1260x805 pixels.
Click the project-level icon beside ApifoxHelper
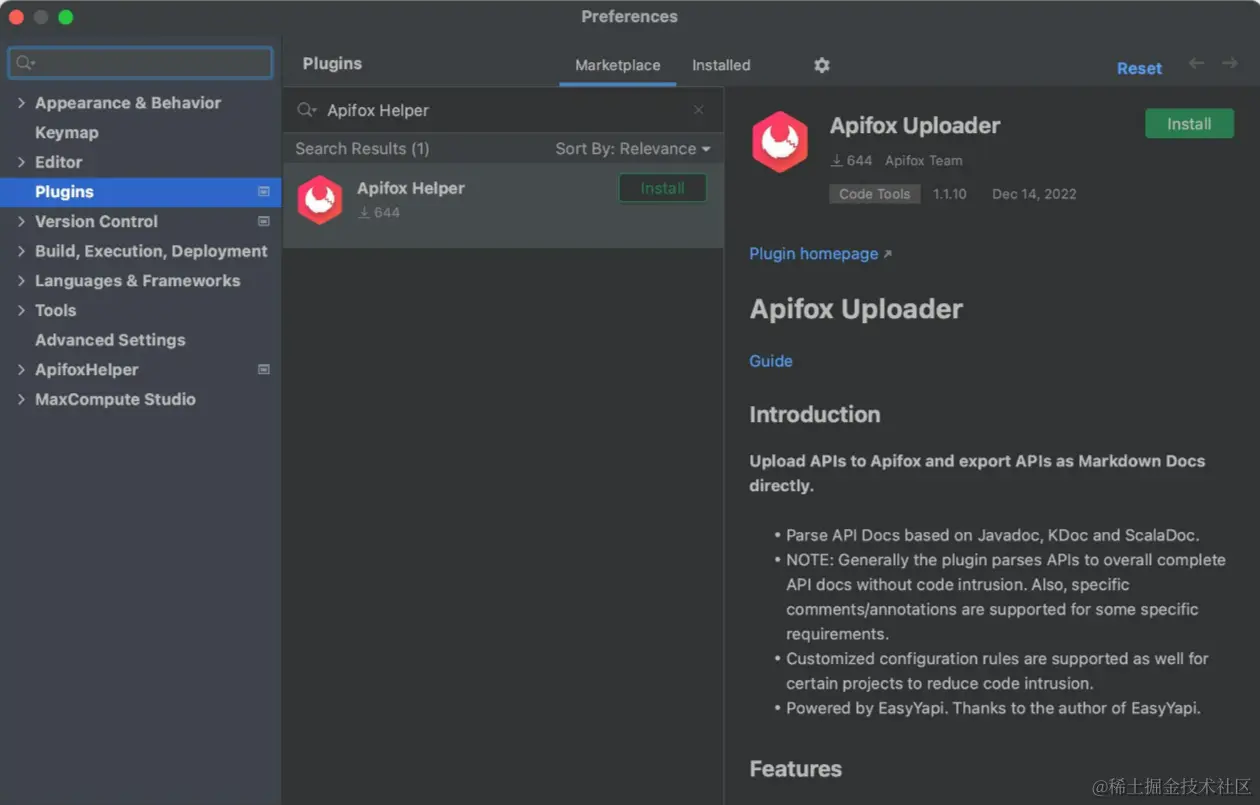(264, 369)
